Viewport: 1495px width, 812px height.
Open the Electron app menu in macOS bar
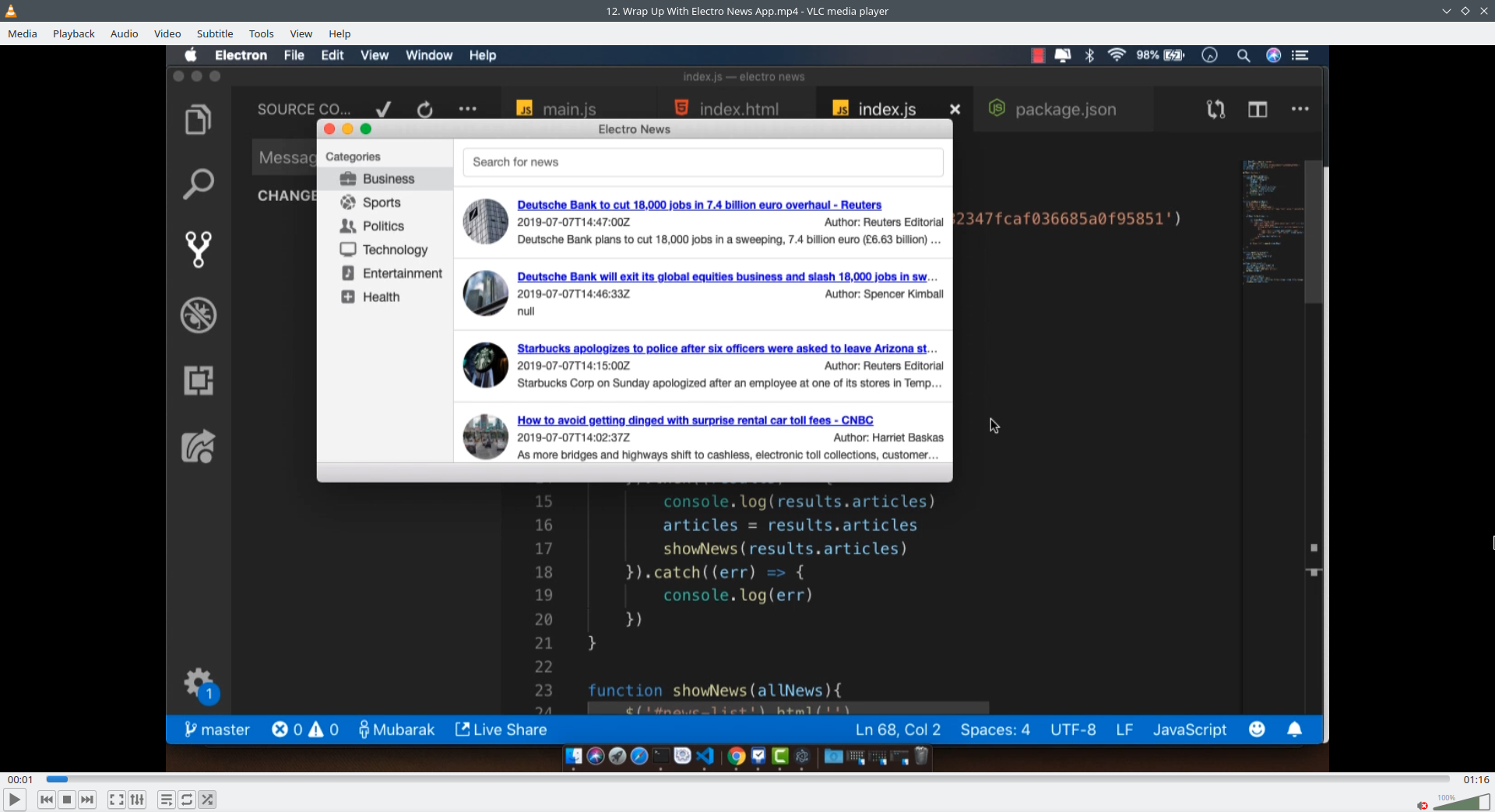pyautogui.click(x=241, y=55)
